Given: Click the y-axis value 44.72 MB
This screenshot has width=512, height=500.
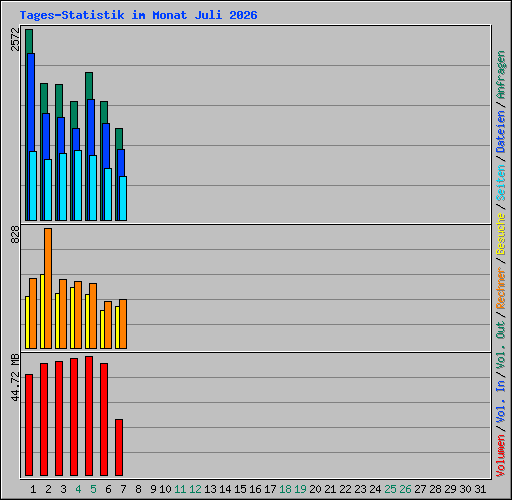Looking at the screenshot, I should 15,377.
